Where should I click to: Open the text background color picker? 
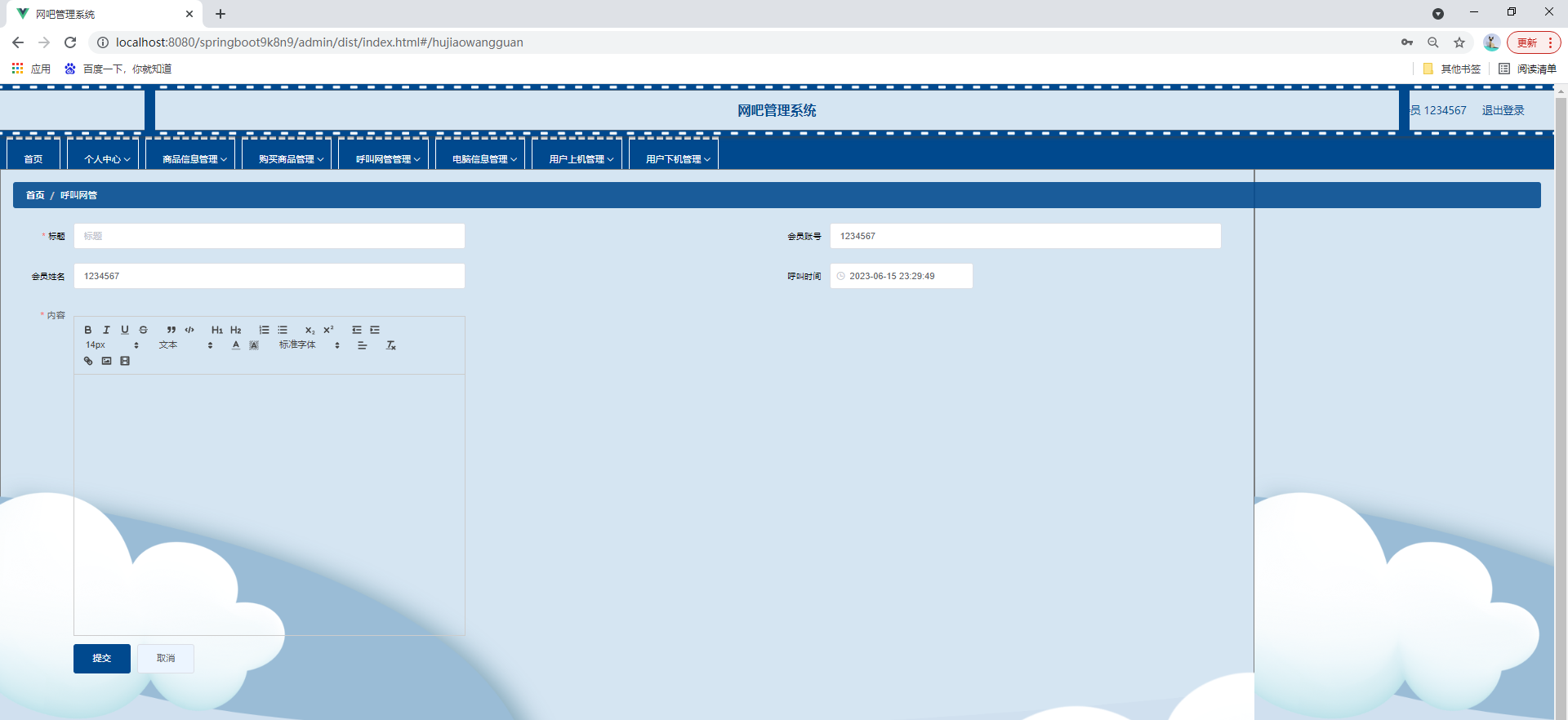254,345
